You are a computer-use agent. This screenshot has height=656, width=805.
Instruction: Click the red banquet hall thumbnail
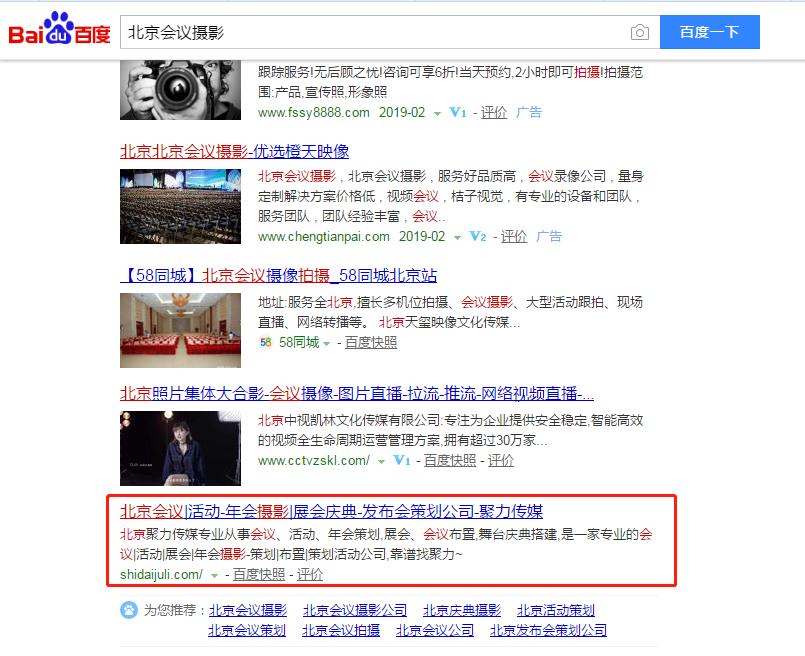[180, 330]
